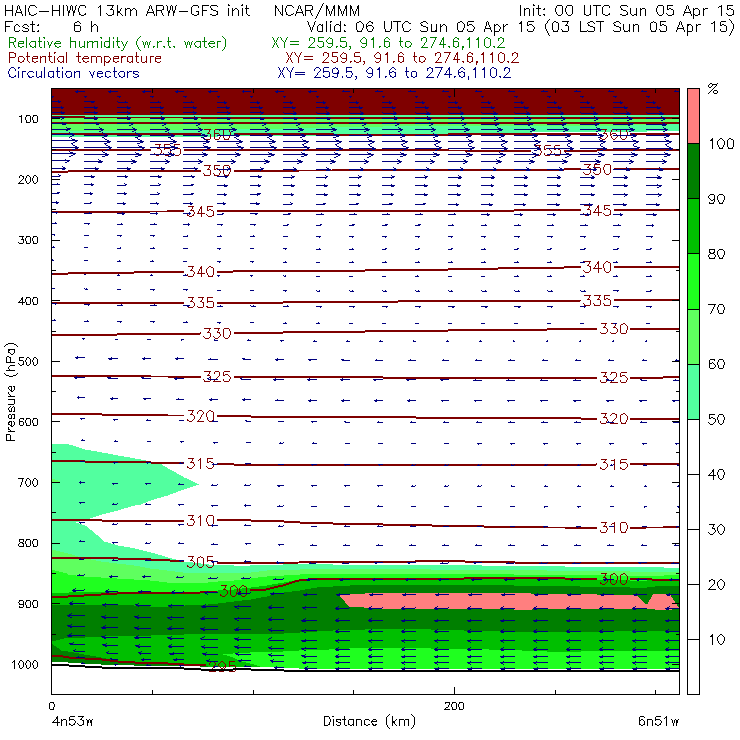740x740 pixels.
Task: Click the 900 hPa pressure axis tick label
Action: tap(28, 604)
